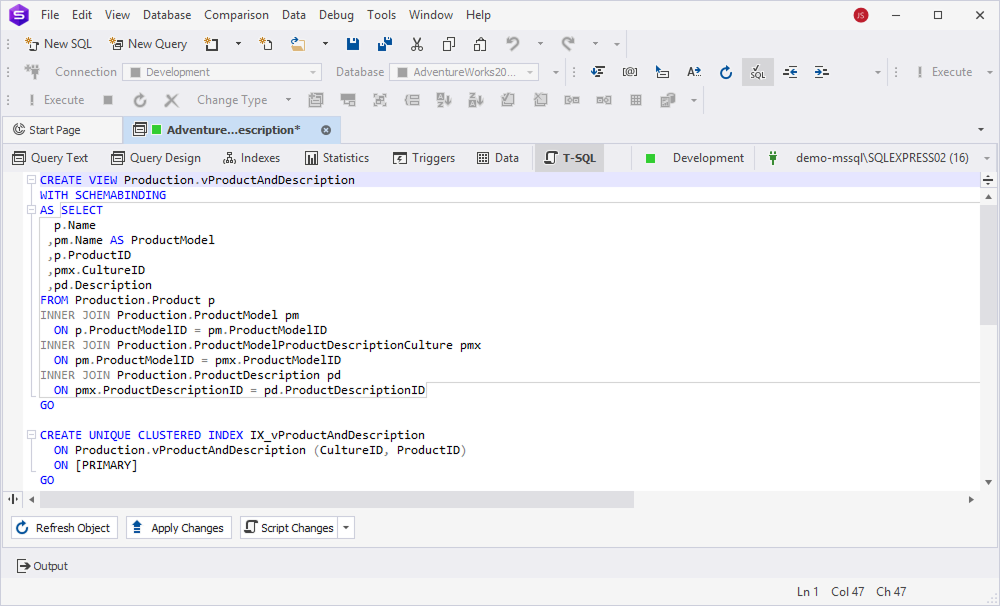Click the gray refresh icon beside stop

[140, 100]
